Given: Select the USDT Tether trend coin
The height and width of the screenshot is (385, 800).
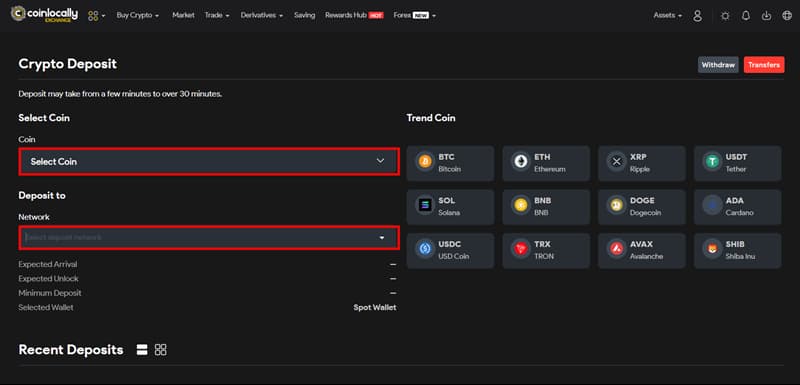Looking at the screenshot, I should pos(737,163).
